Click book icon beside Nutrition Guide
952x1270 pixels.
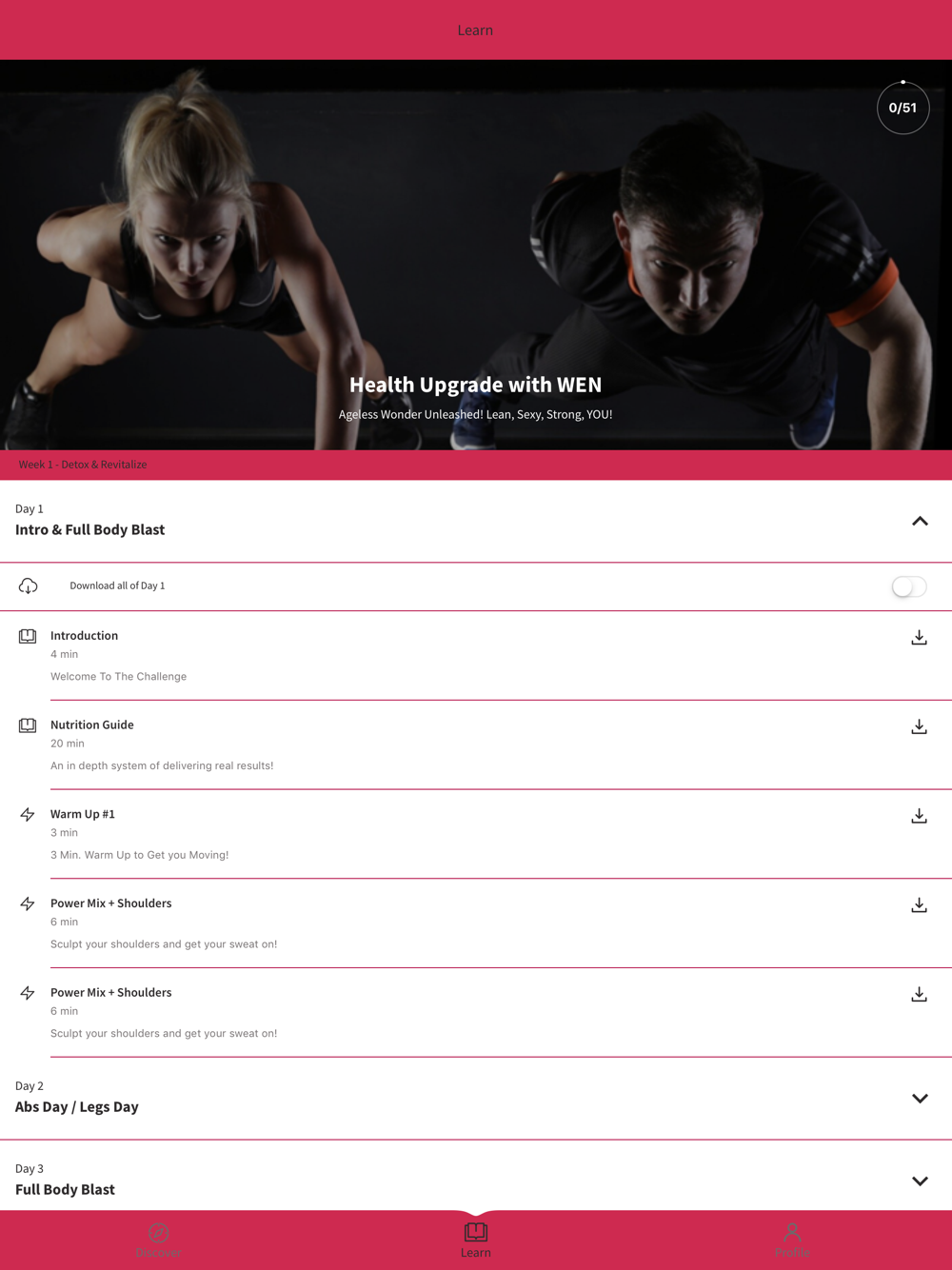[28, 725]
